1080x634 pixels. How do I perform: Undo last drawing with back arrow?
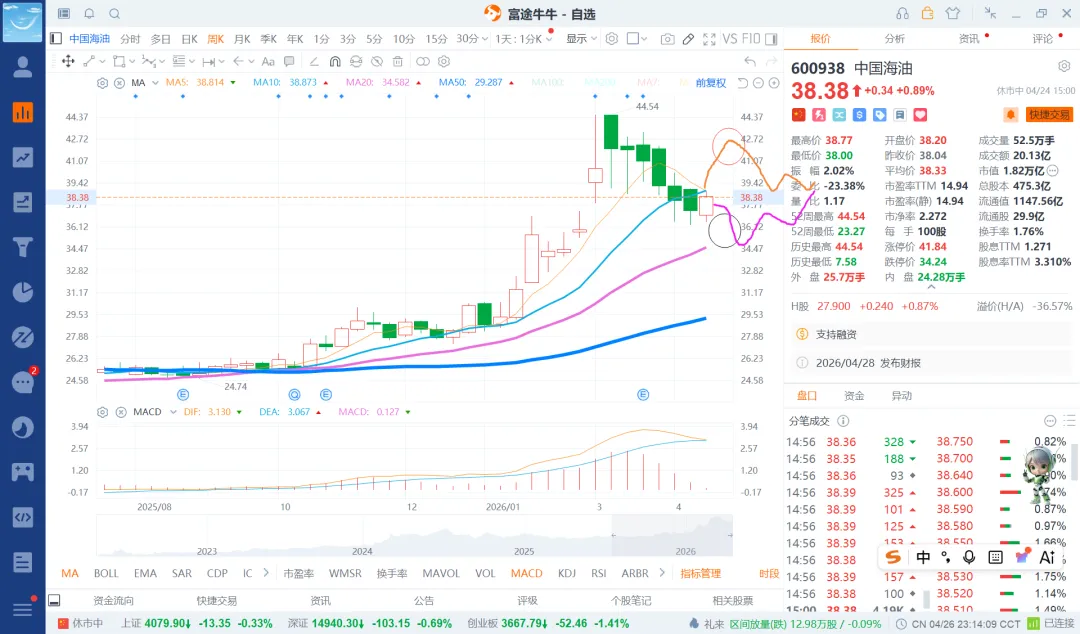click(750, 61)
